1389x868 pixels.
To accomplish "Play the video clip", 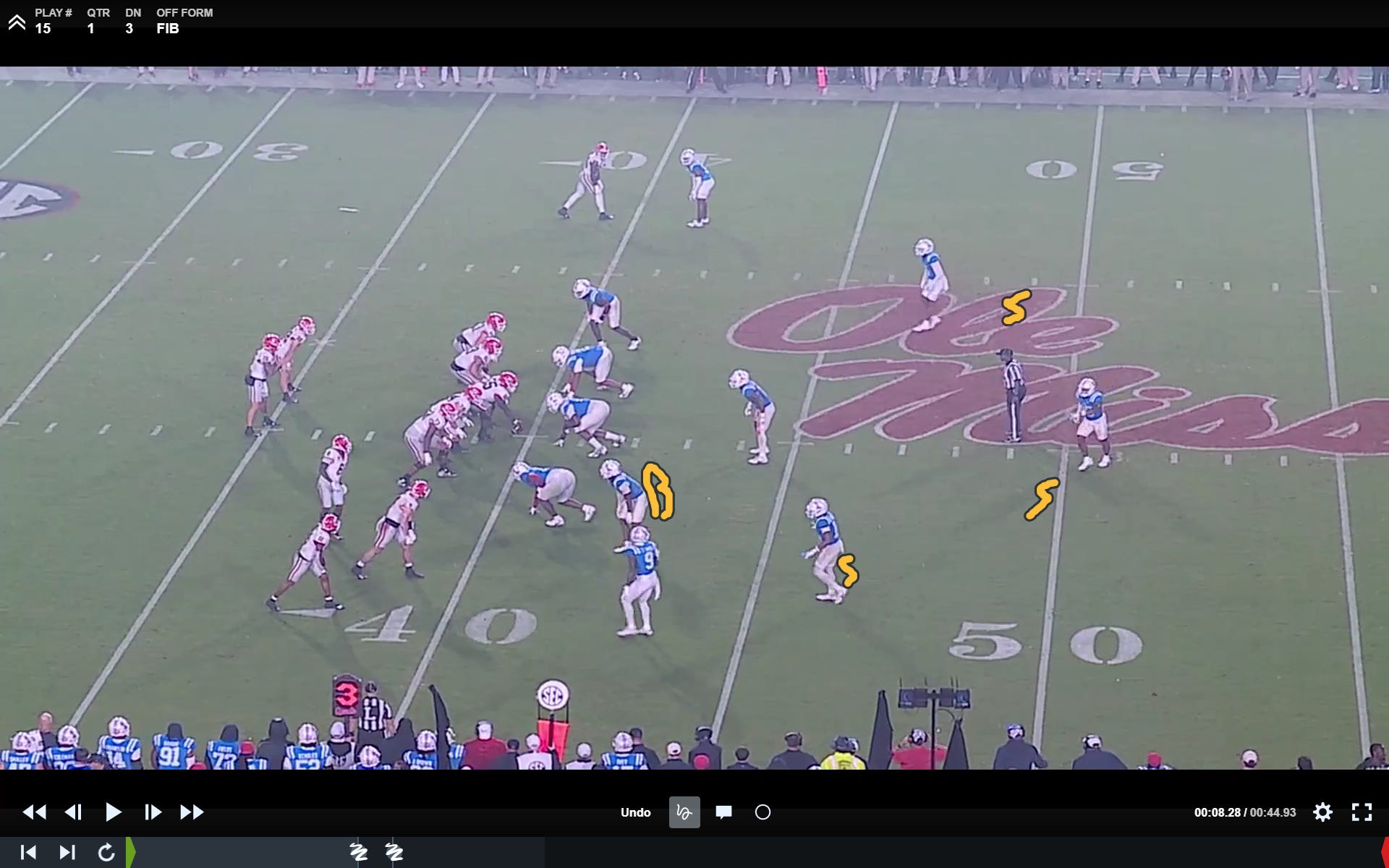I will pyautogui.click(x=113, y=812).
